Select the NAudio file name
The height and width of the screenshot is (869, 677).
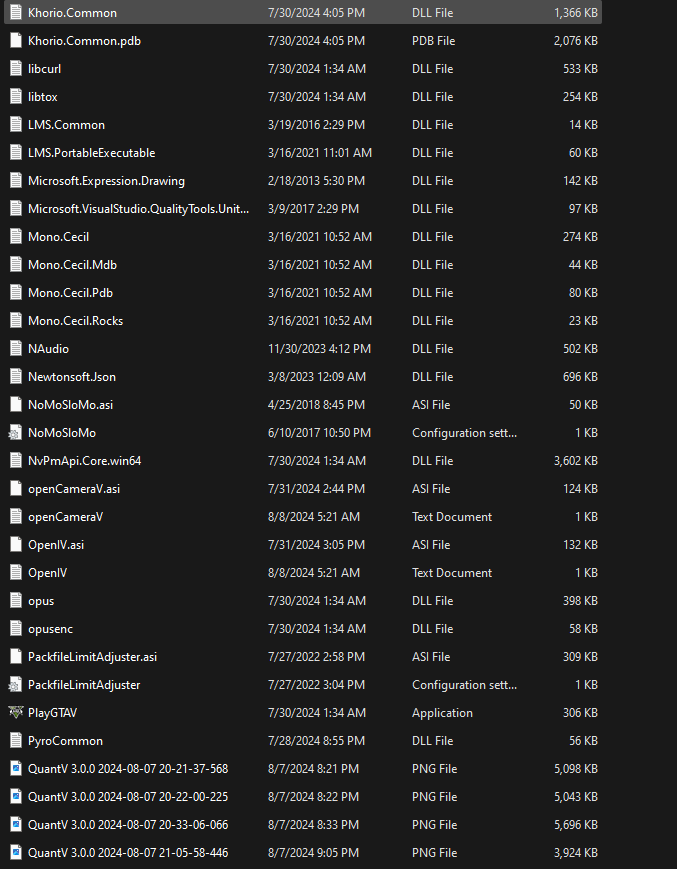click(48, 348)
